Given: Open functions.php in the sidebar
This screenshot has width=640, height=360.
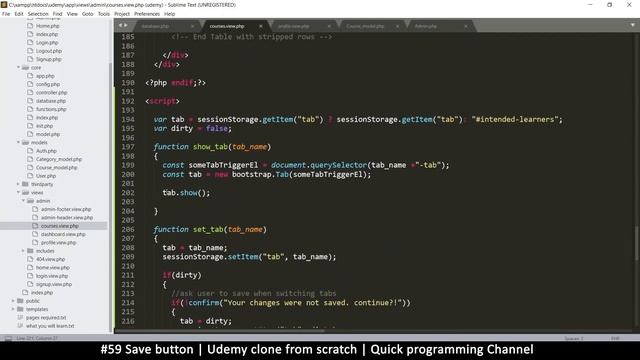Looking at the screenshot, I should pos(51,109).
